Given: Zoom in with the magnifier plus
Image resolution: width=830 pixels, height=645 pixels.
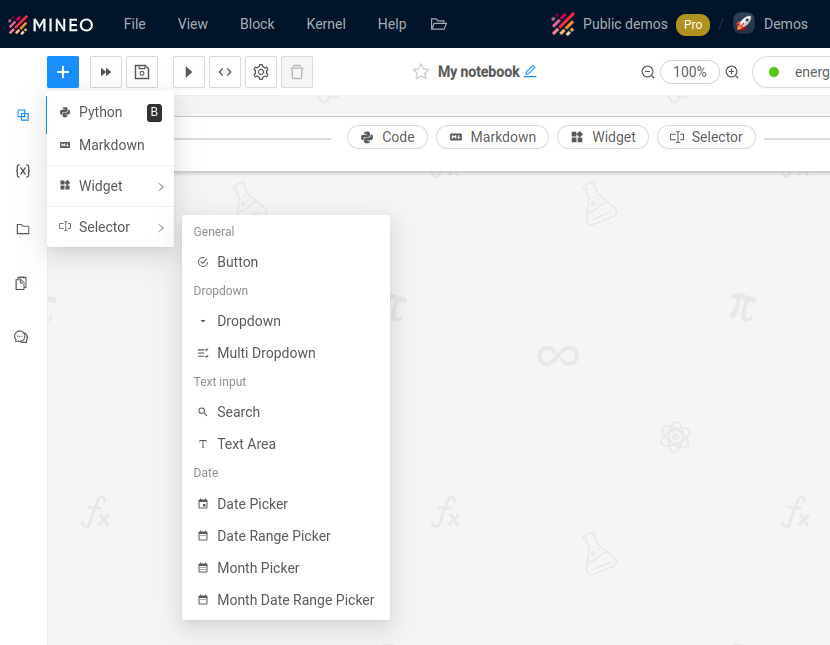Looking at the screenshot, I should pos(732,72).
